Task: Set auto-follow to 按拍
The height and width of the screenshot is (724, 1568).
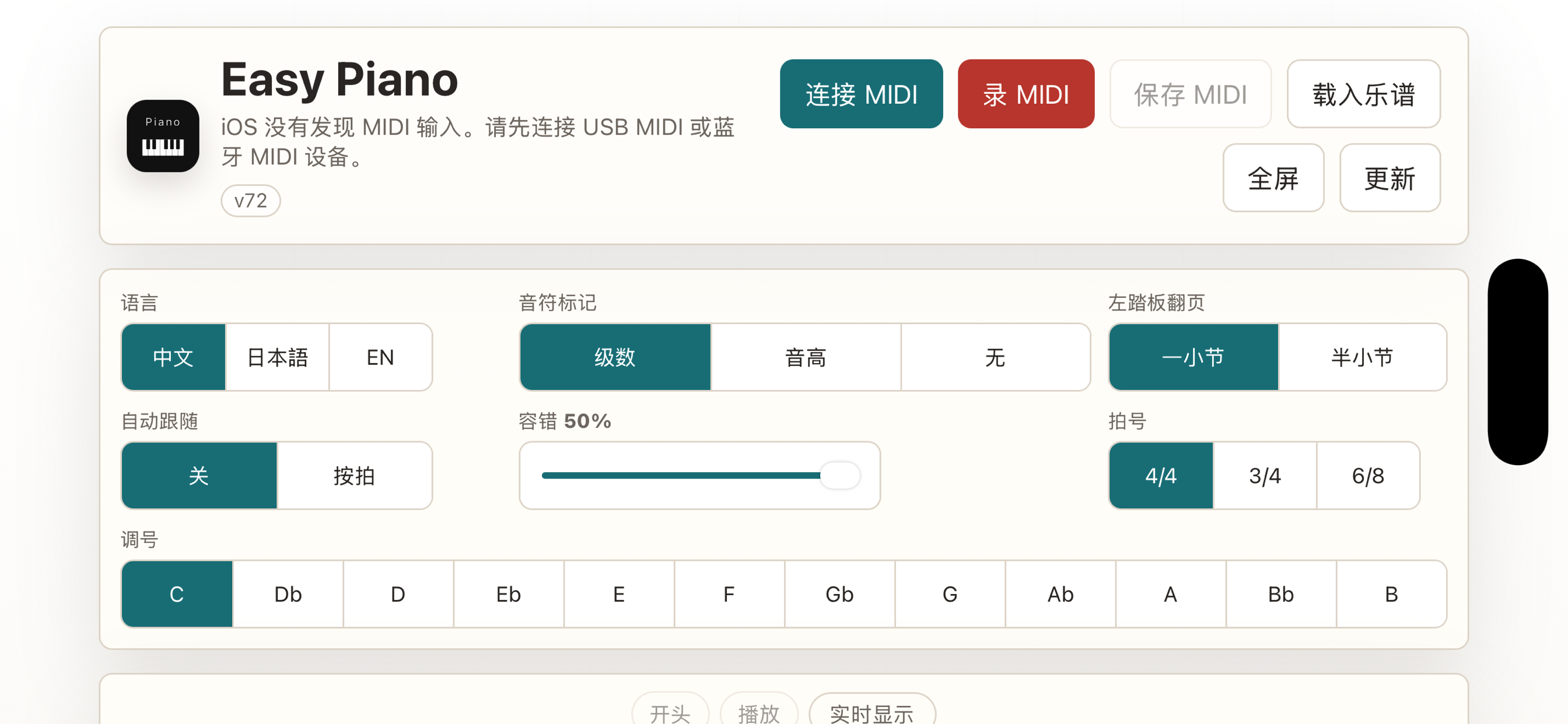Action: [354, 475]
